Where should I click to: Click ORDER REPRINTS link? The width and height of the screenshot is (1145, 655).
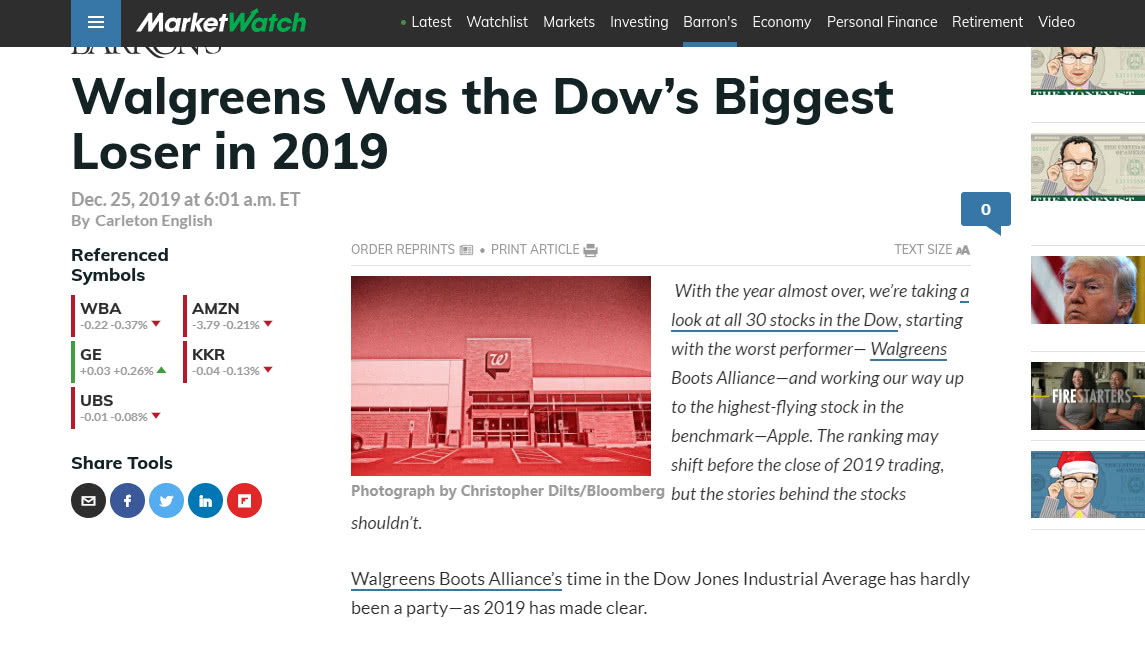(x=402, y=250)
